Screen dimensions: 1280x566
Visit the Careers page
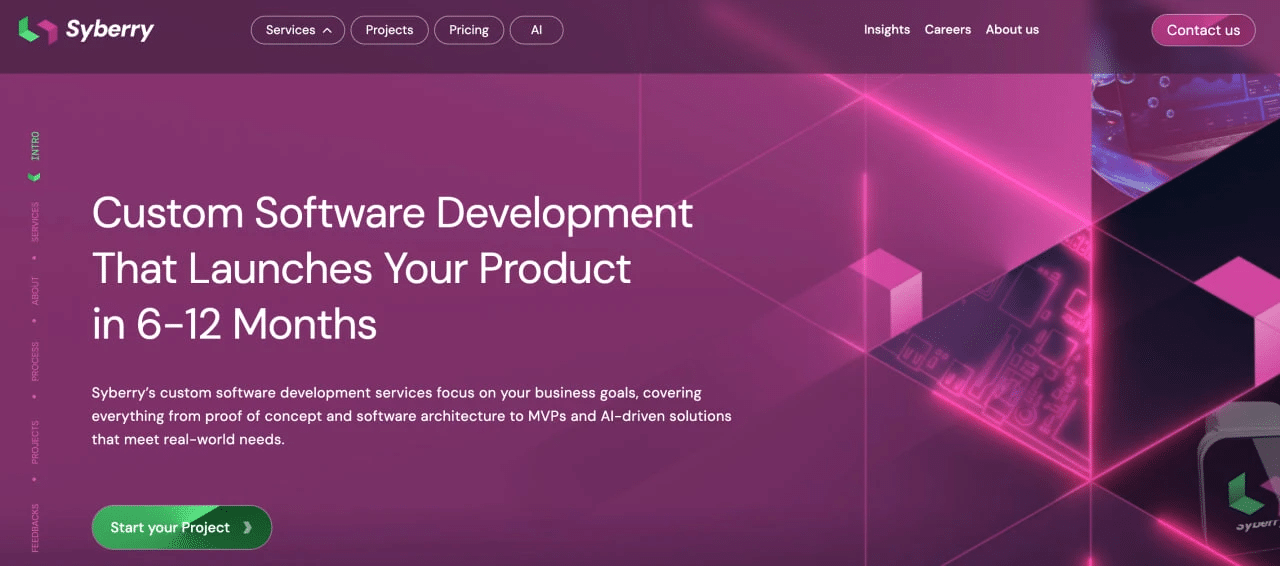pos(947,30)
